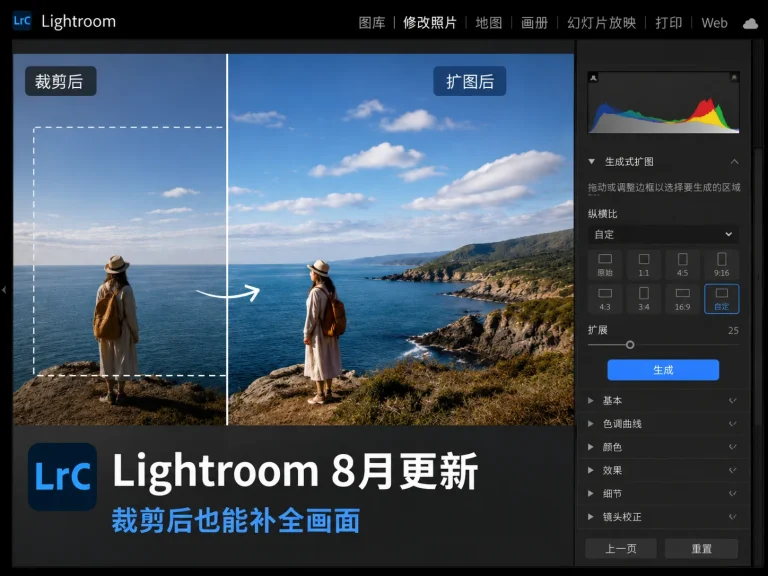The image size is (768, 576).
Task: Click the Lightroom title text
Action: click(78, 22)
